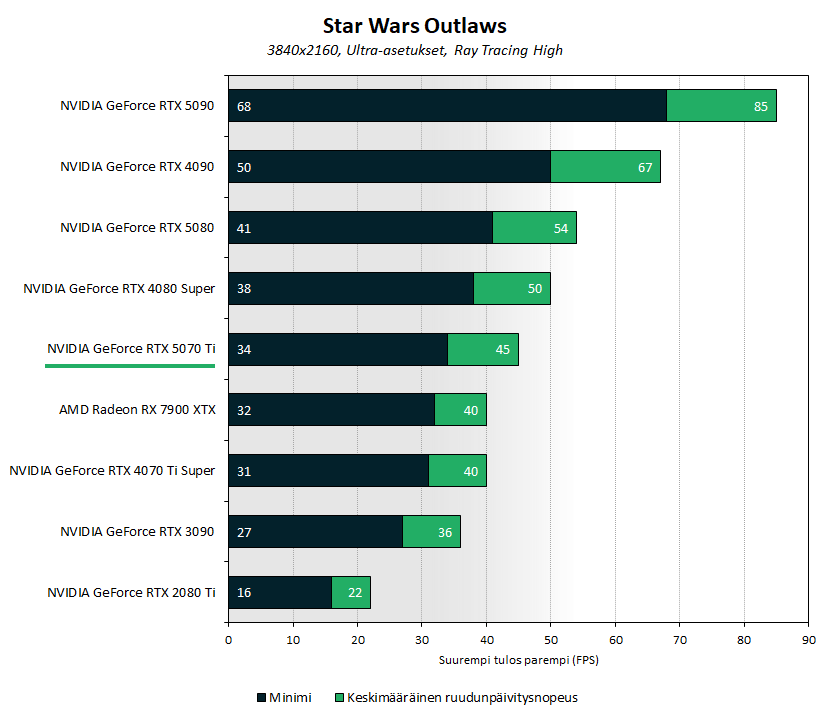Click the RTX 5090 green average bar showing 85
This screenshot has height=719, width=830.
[721, 106]
